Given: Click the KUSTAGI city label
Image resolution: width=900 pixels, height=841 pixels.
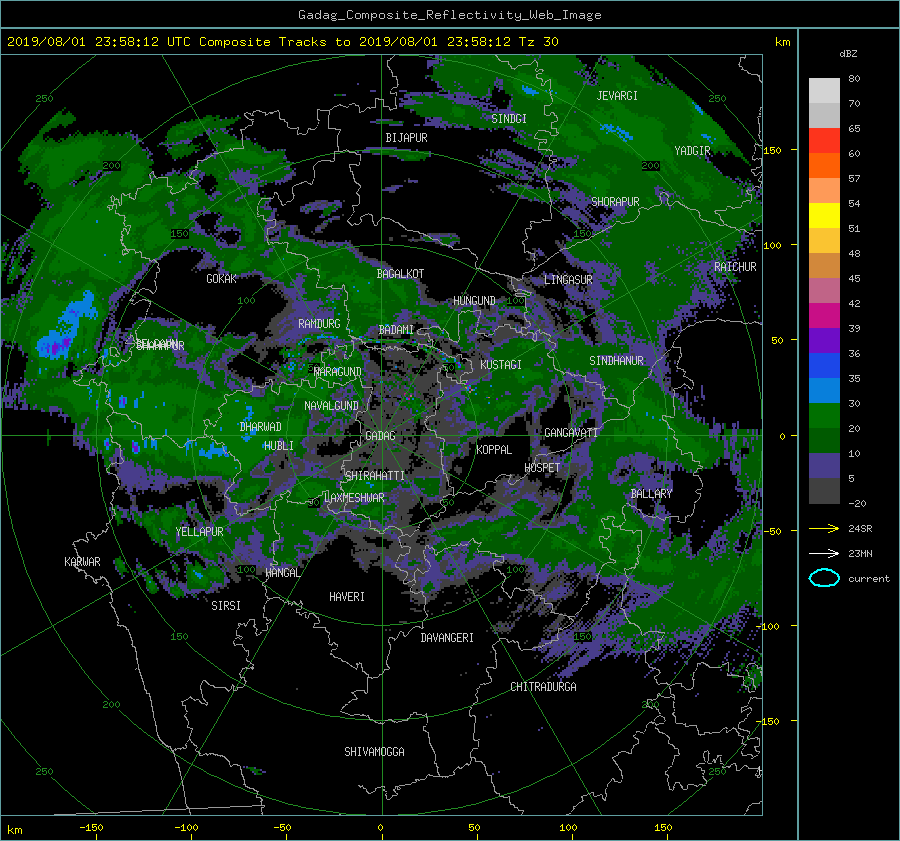Looking at the screenshot, I should point(501,365).
